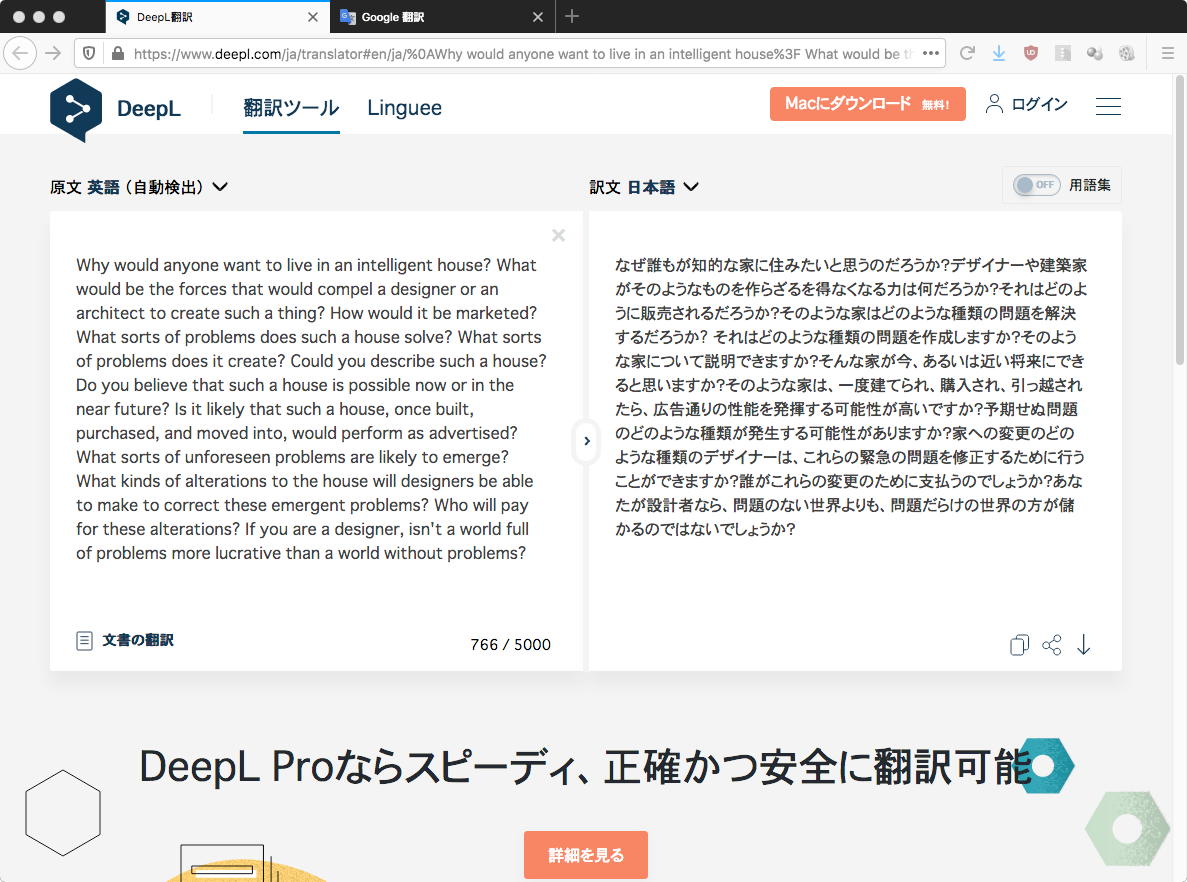Click the DeepL Pro headline text

[x=585, y=766]
